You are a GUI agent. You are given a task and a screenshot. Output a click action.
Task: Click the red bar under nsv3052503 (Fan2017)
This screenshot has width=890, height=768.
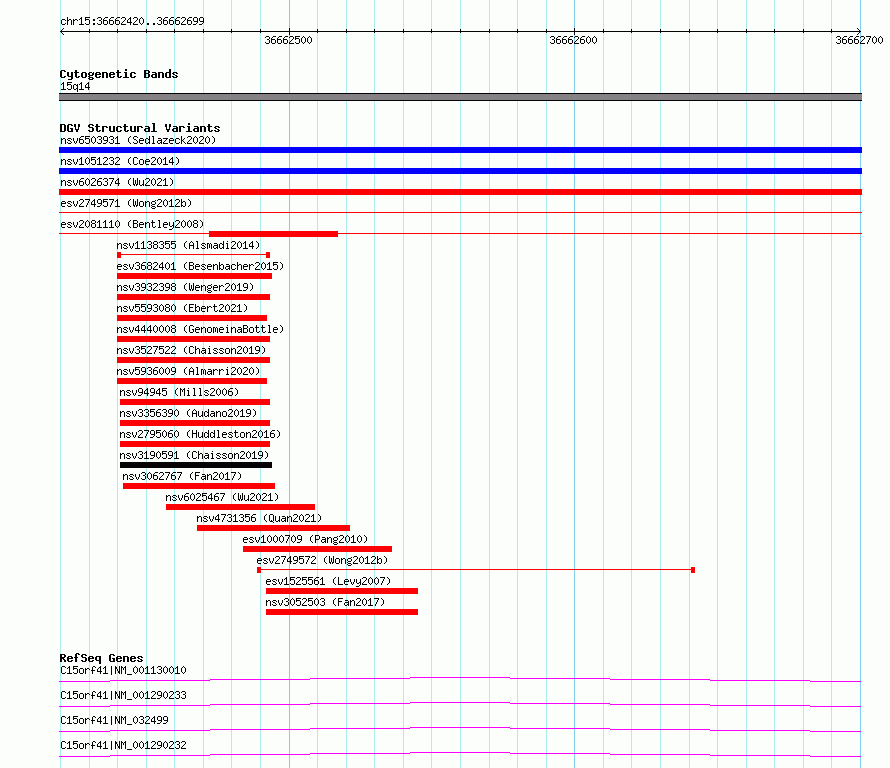pos(342,612)
